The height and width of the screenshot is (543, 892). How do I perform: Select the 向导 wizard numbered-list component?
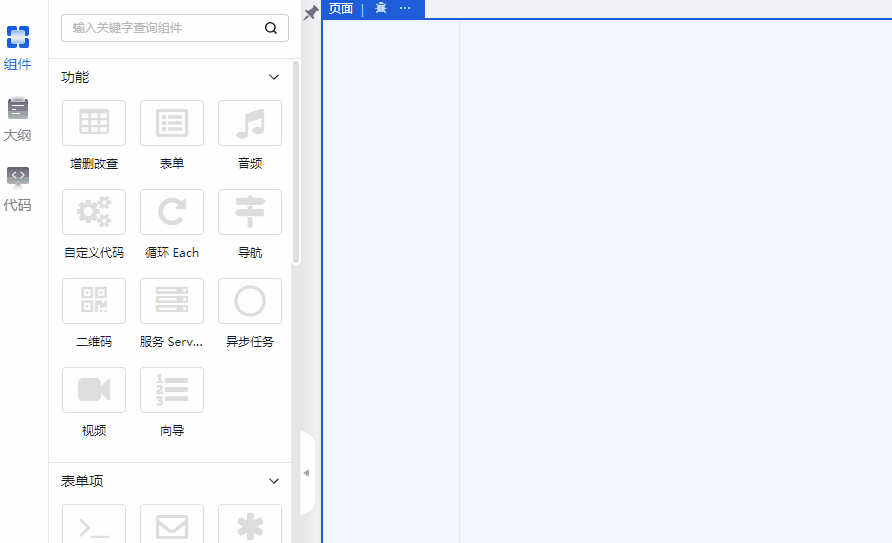[x=172, y=390]
